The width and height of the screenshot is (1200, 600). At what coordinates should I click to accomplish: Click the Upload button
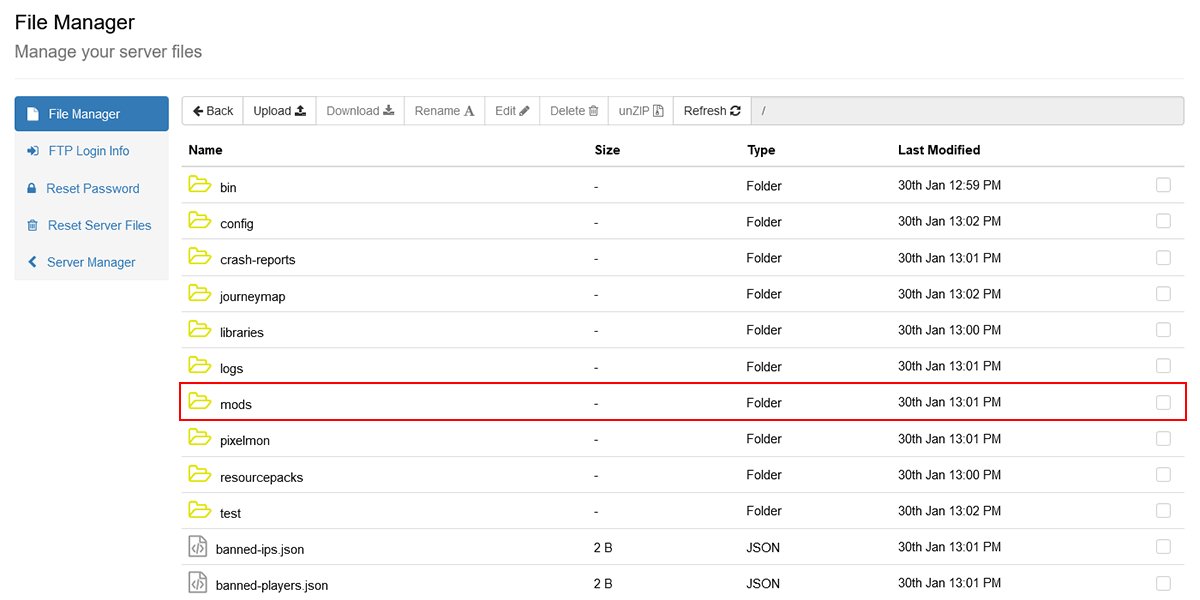pos(280,111)
